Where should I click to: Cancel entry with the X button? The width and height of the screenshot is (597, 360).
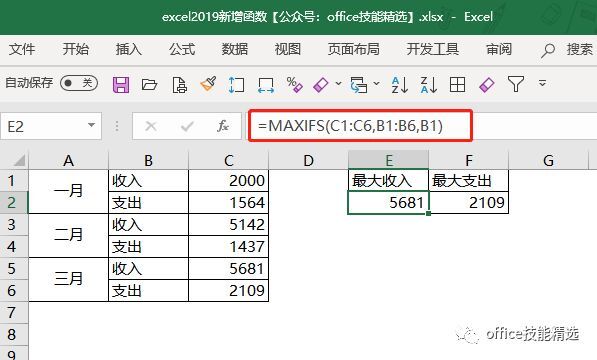(151, 126)
